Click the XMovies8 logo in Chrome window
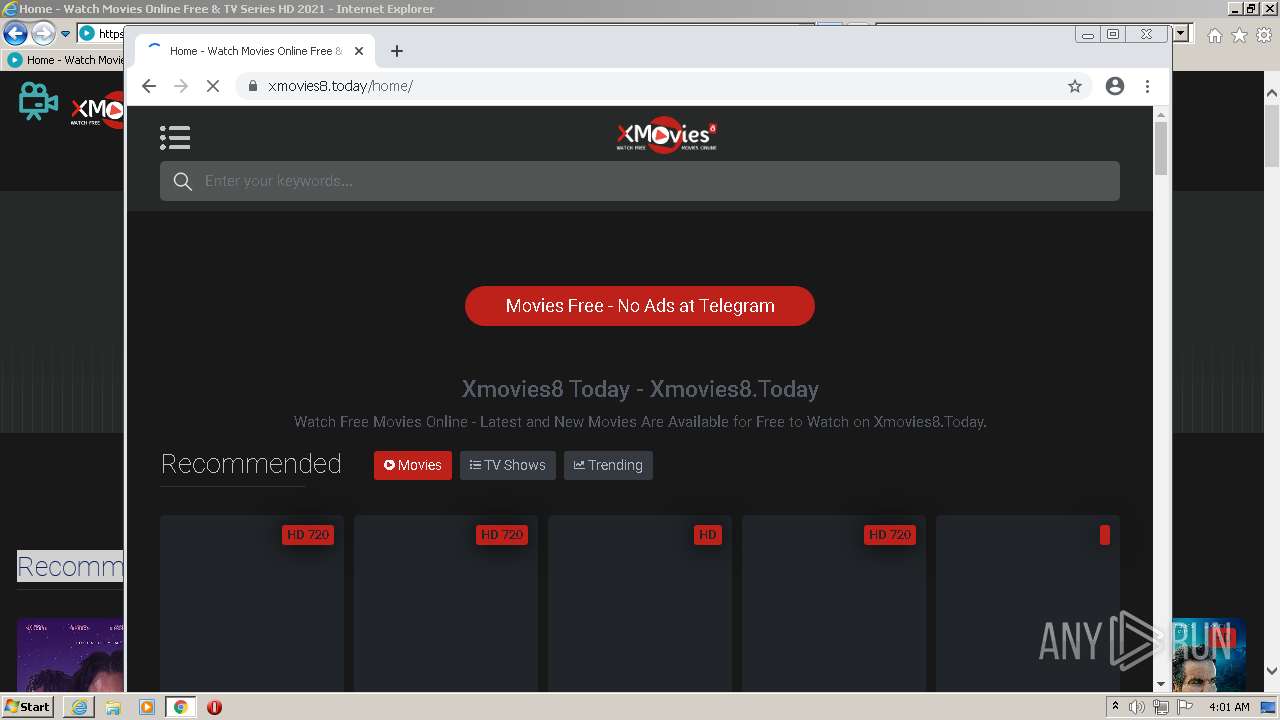 [x=666, y=137]
